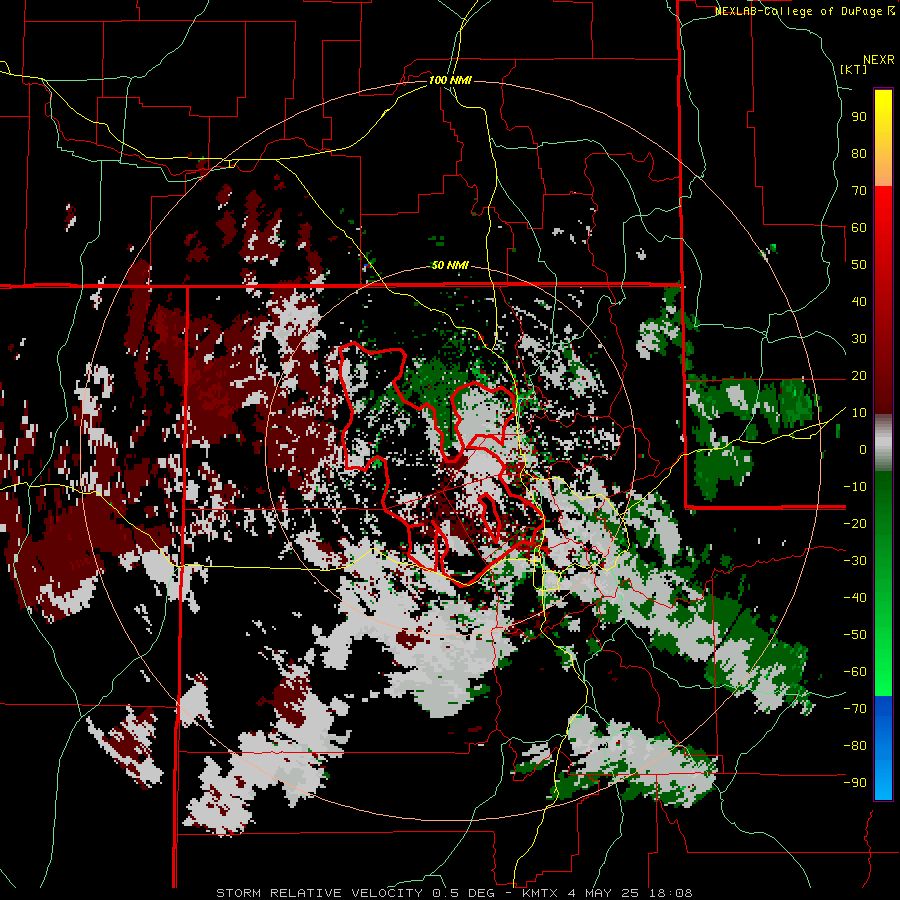Click the 30 value on velocity scale
Screen dimensions: 900x900
point(859,339)
